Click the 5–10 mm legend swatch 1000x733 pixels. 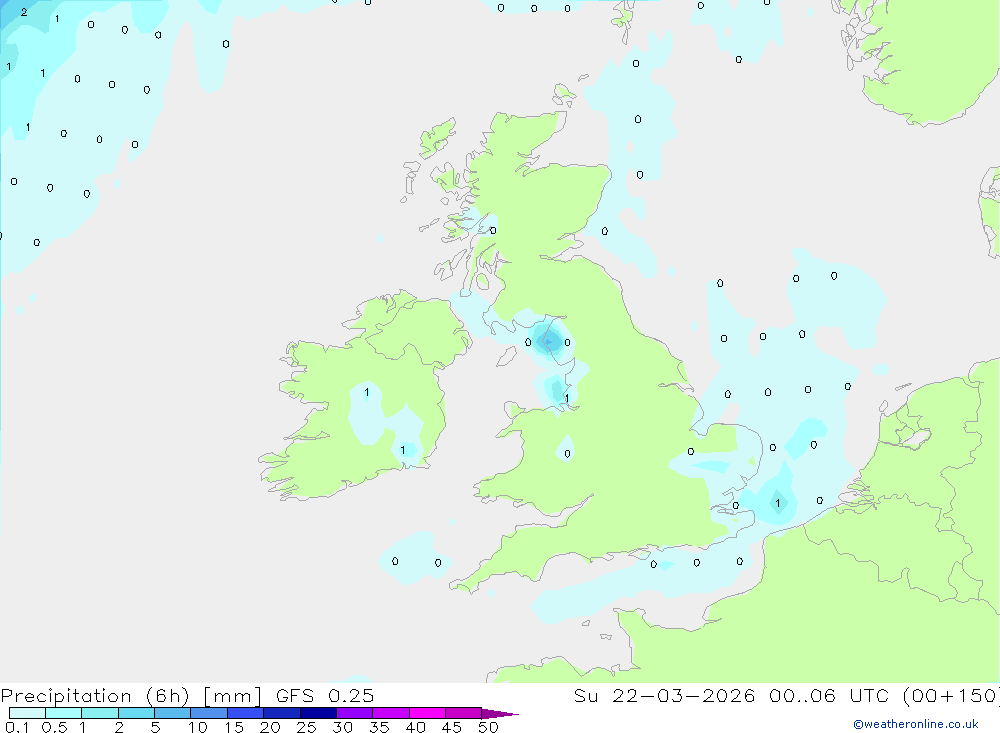(173, 713)
